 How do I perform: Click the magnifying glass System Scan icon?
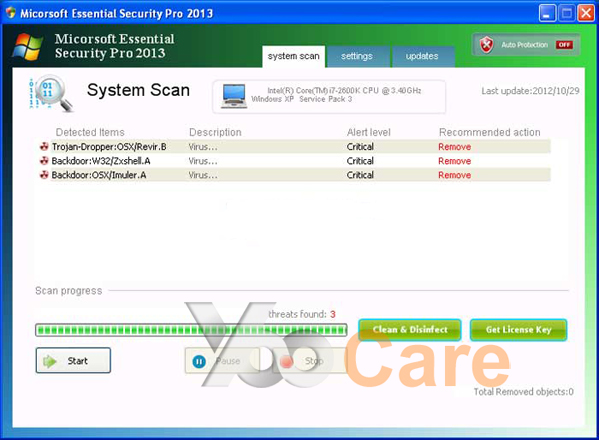pos(51,93)
